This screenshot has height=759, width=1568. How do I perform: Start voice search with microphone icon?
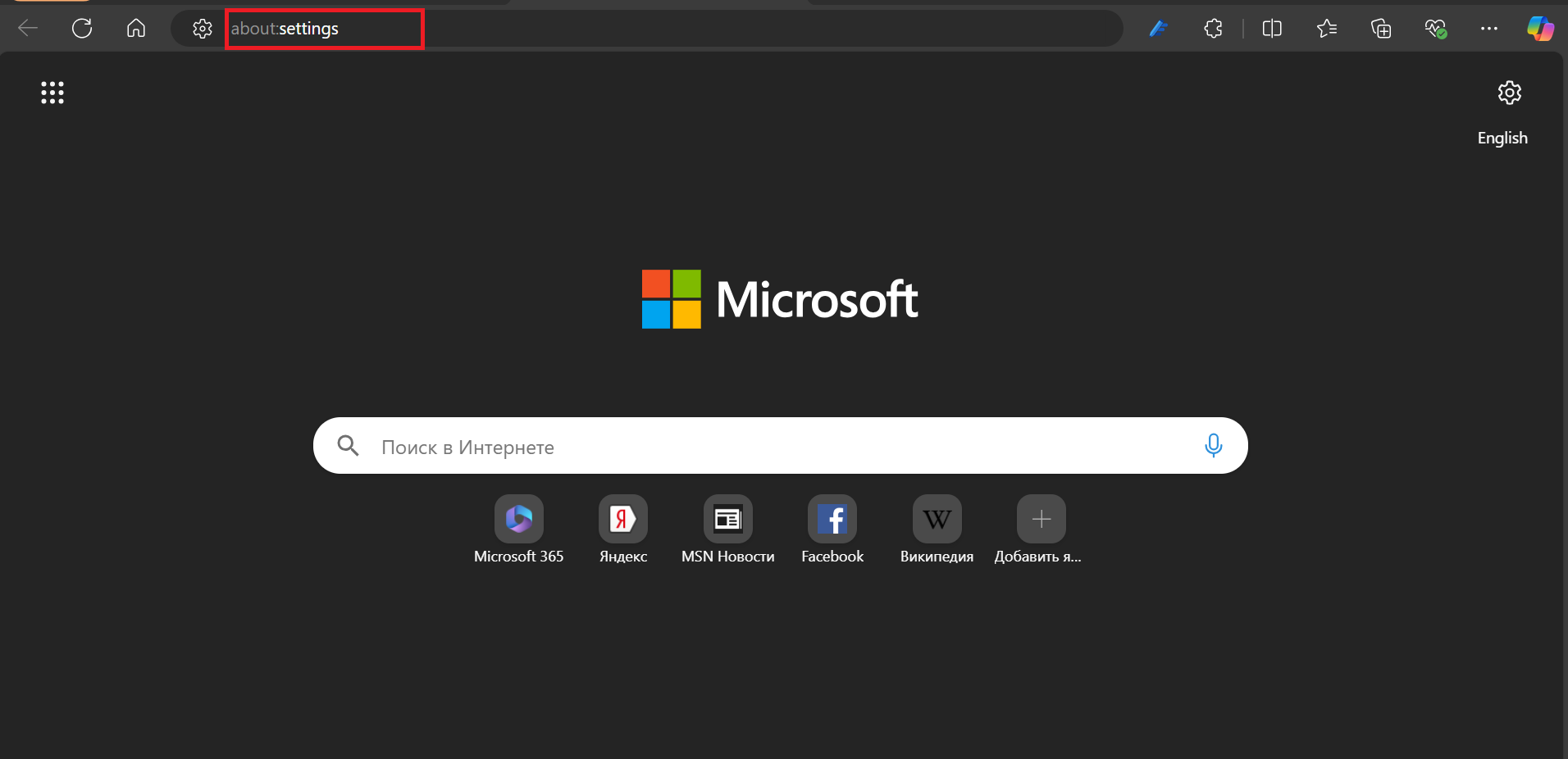pos(1214,446)
